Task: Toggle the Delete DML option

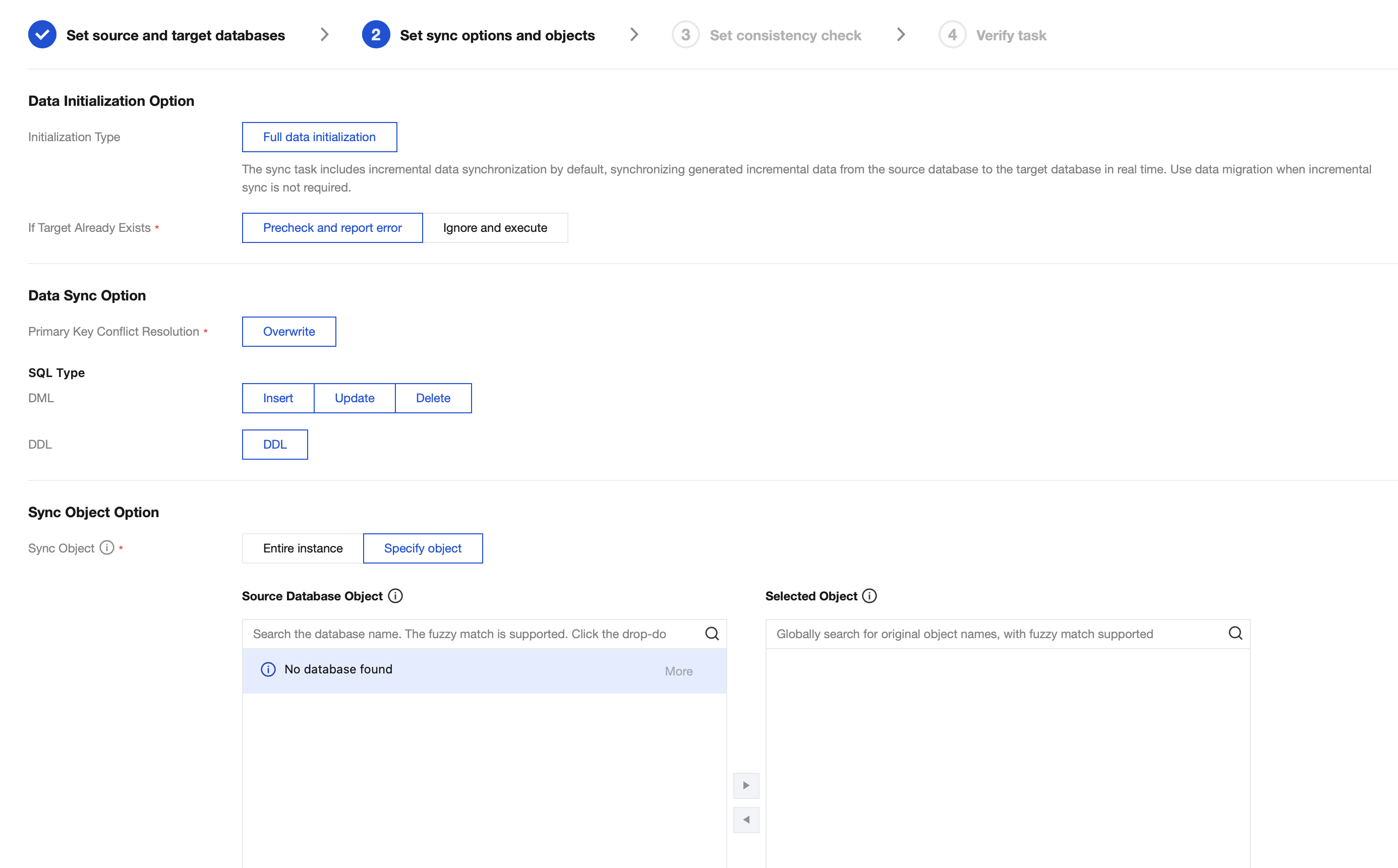Action: coord(433,398)
